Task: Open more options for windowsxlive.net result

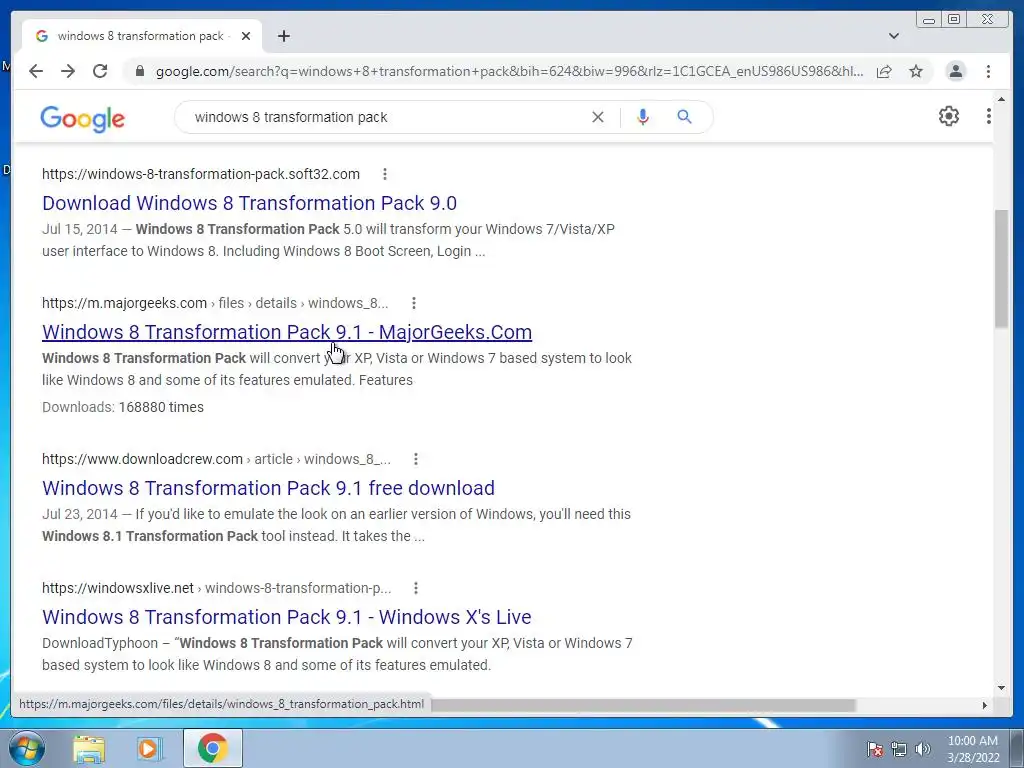Action: click(415, 588)
